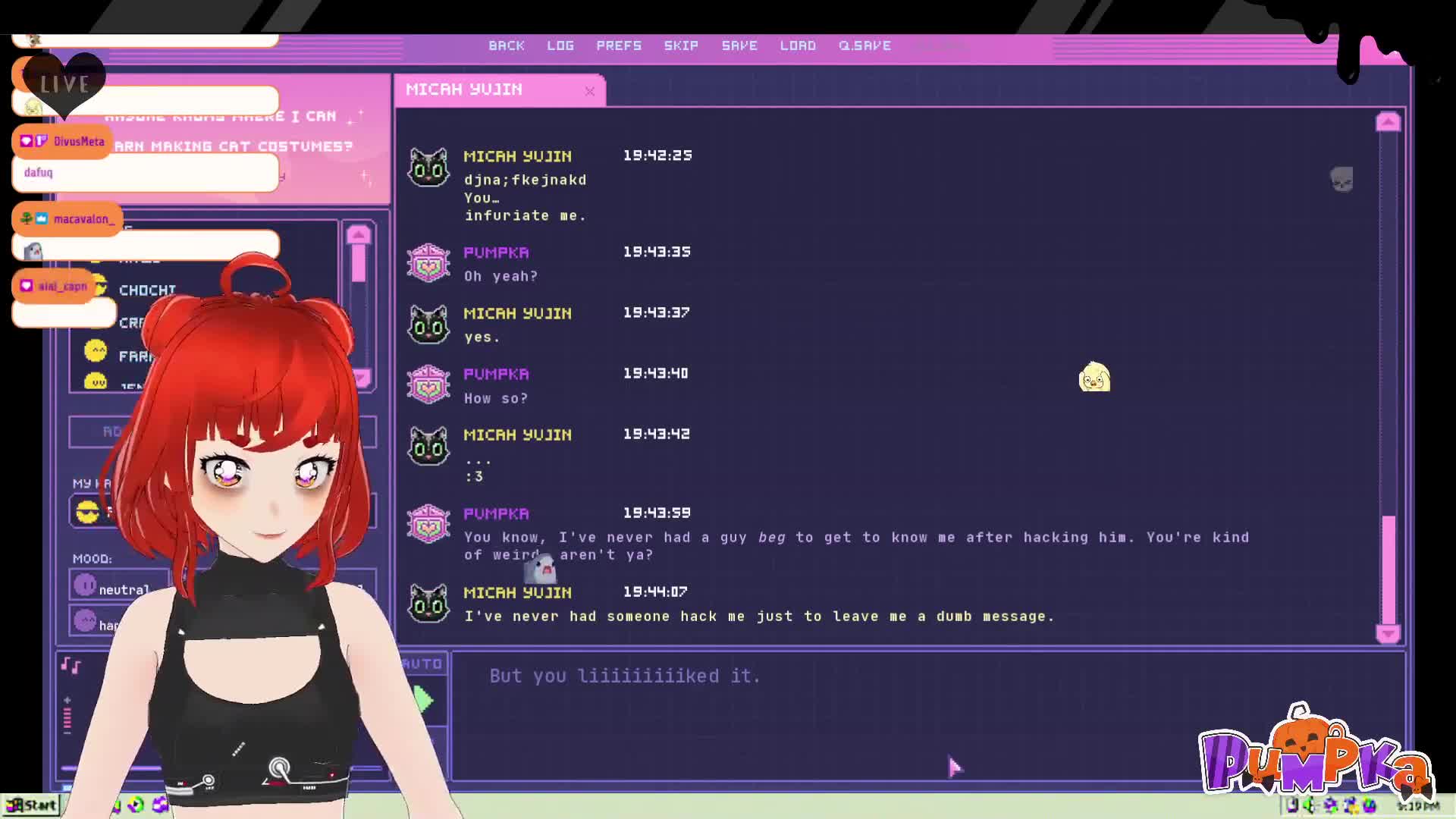Click the 'dafuq' chat message
The width and height of the screenshot is (1456, 819).
coord(38,172)
